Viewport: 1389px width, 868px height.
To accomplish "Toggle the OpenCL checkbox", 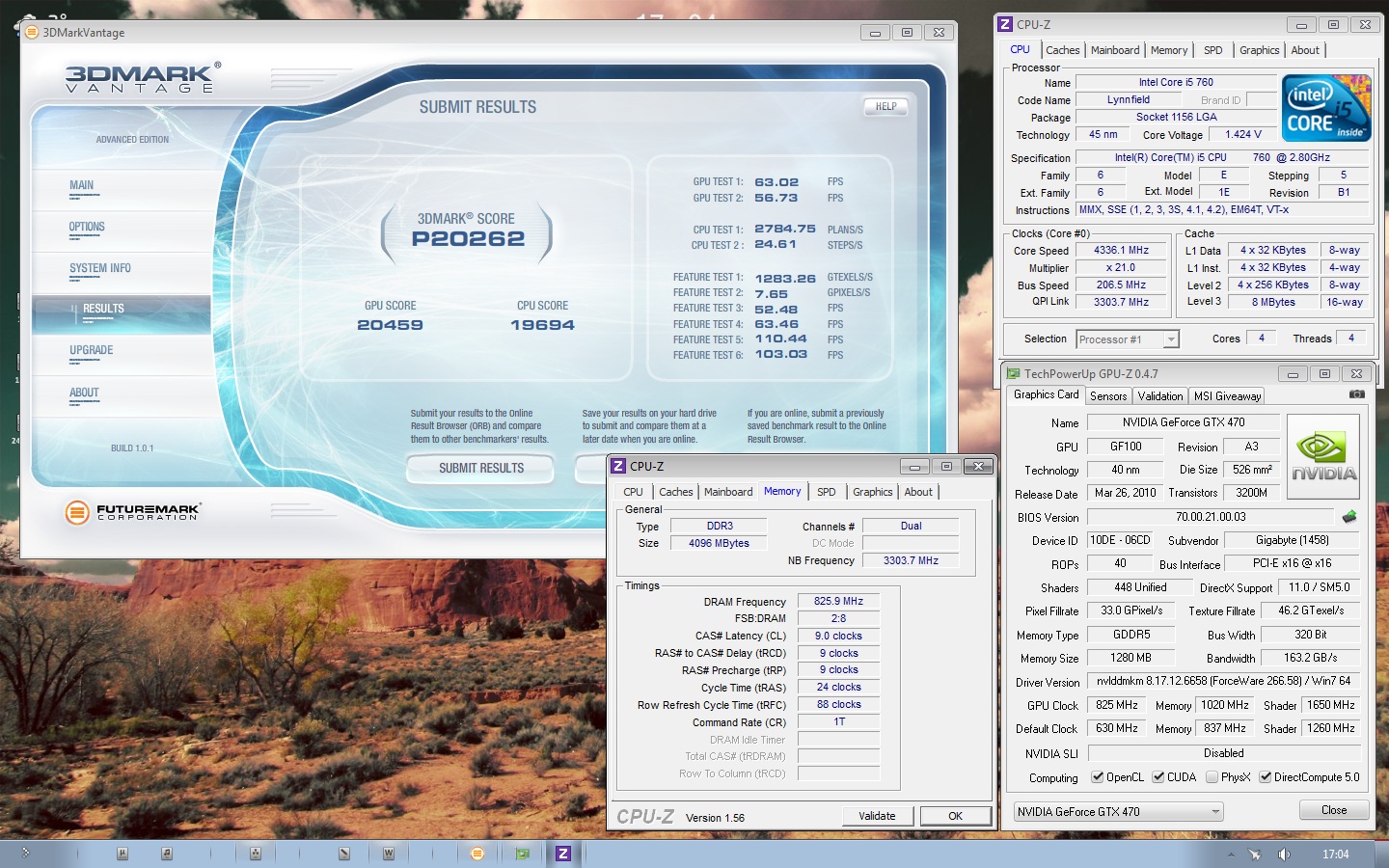I will click(x=1098, y=777).
